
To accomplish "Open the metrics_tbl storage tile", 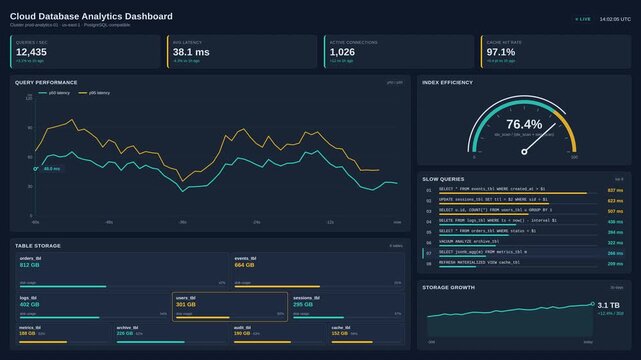I will (64, 334).
